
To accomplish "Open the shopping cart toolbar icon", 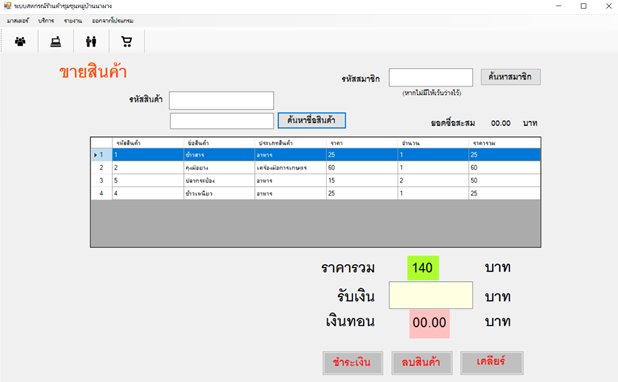I will [x=127, y=41].
